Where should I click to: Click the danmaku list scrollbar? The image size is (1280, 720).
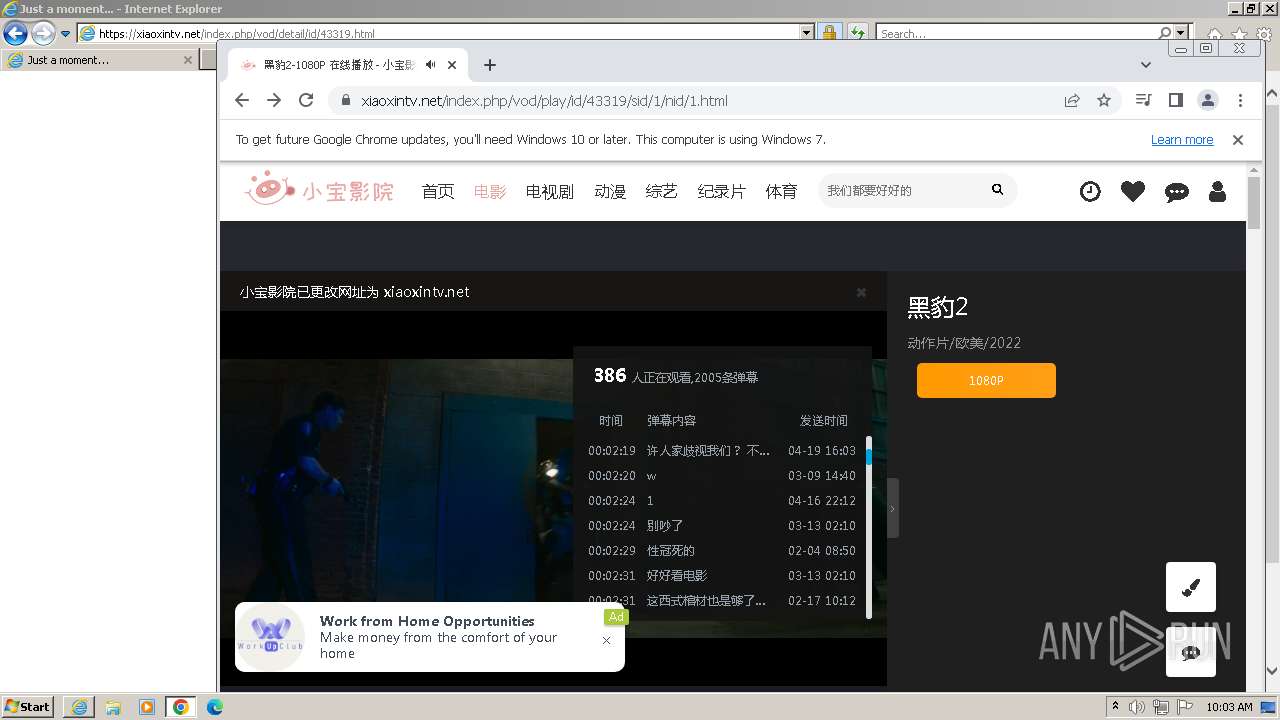(x=869, y=527)
